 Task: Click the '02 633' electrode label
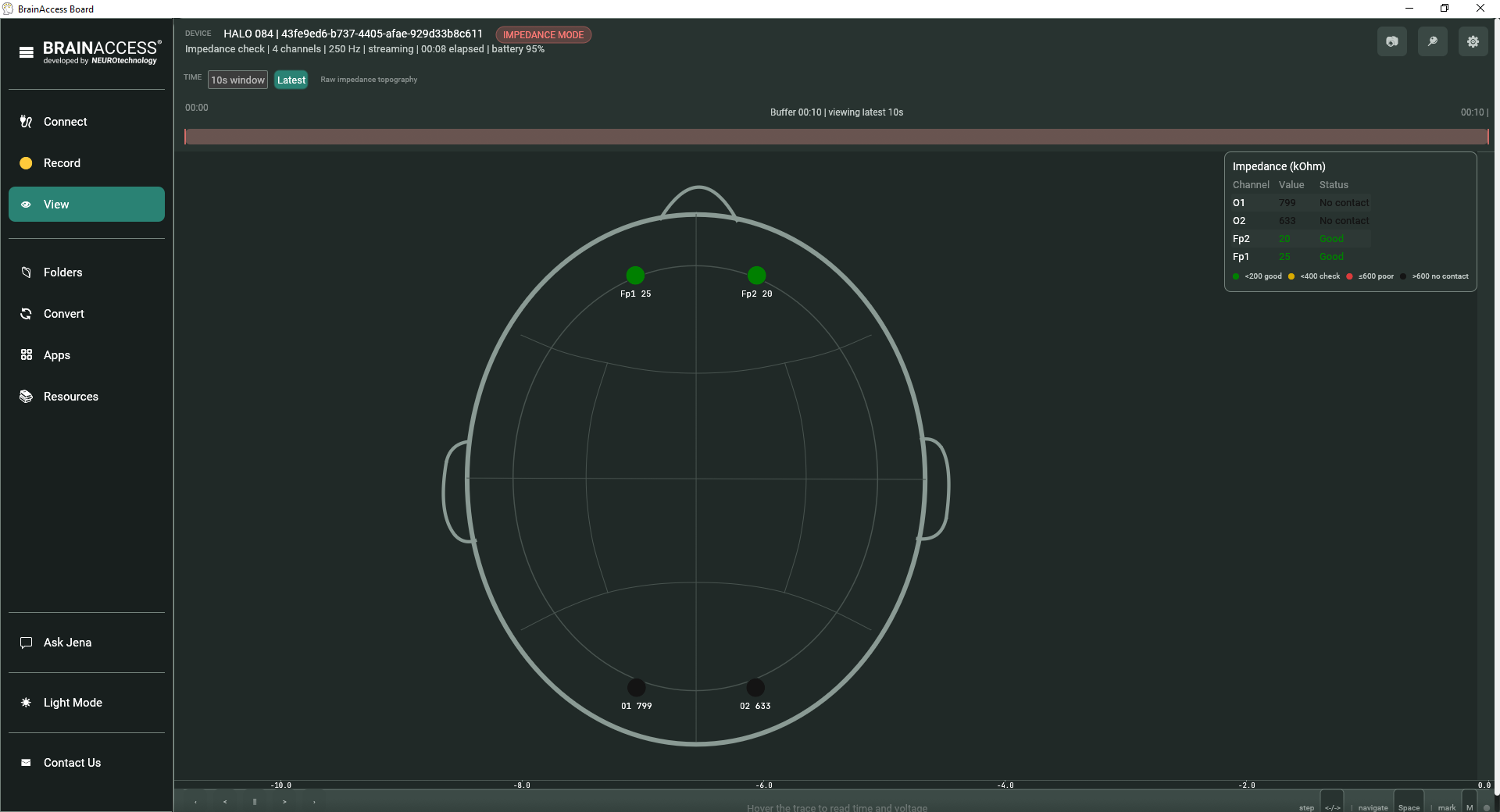(755, 706)
